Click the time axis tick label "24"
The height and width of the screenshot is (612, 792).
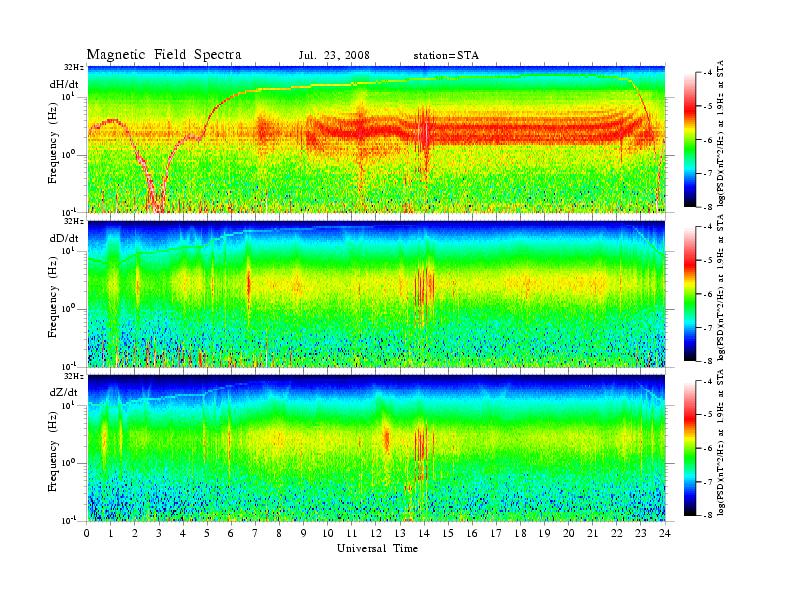[665, 533]
